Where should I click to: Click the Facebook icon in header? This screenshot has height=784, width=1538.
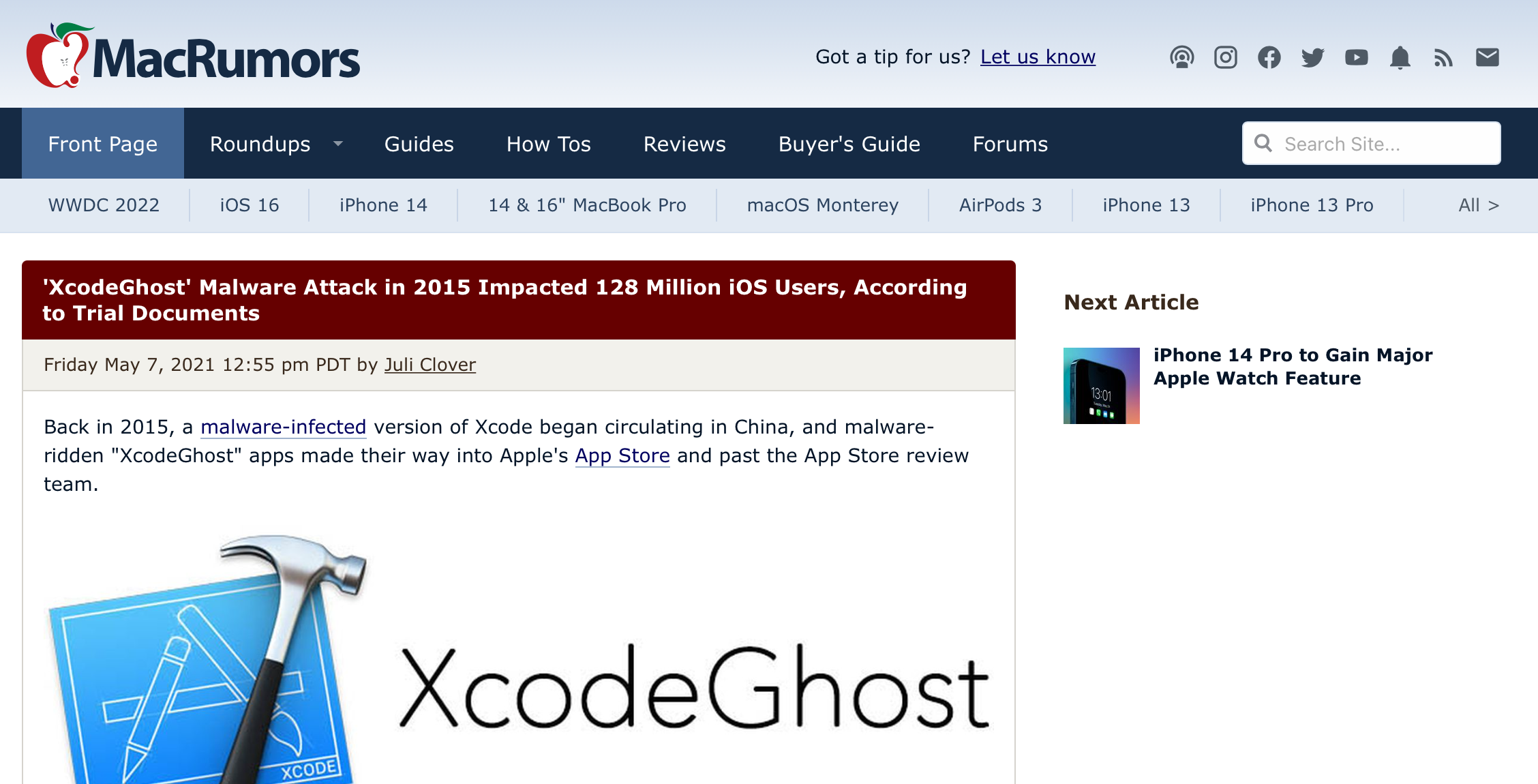1269,57
